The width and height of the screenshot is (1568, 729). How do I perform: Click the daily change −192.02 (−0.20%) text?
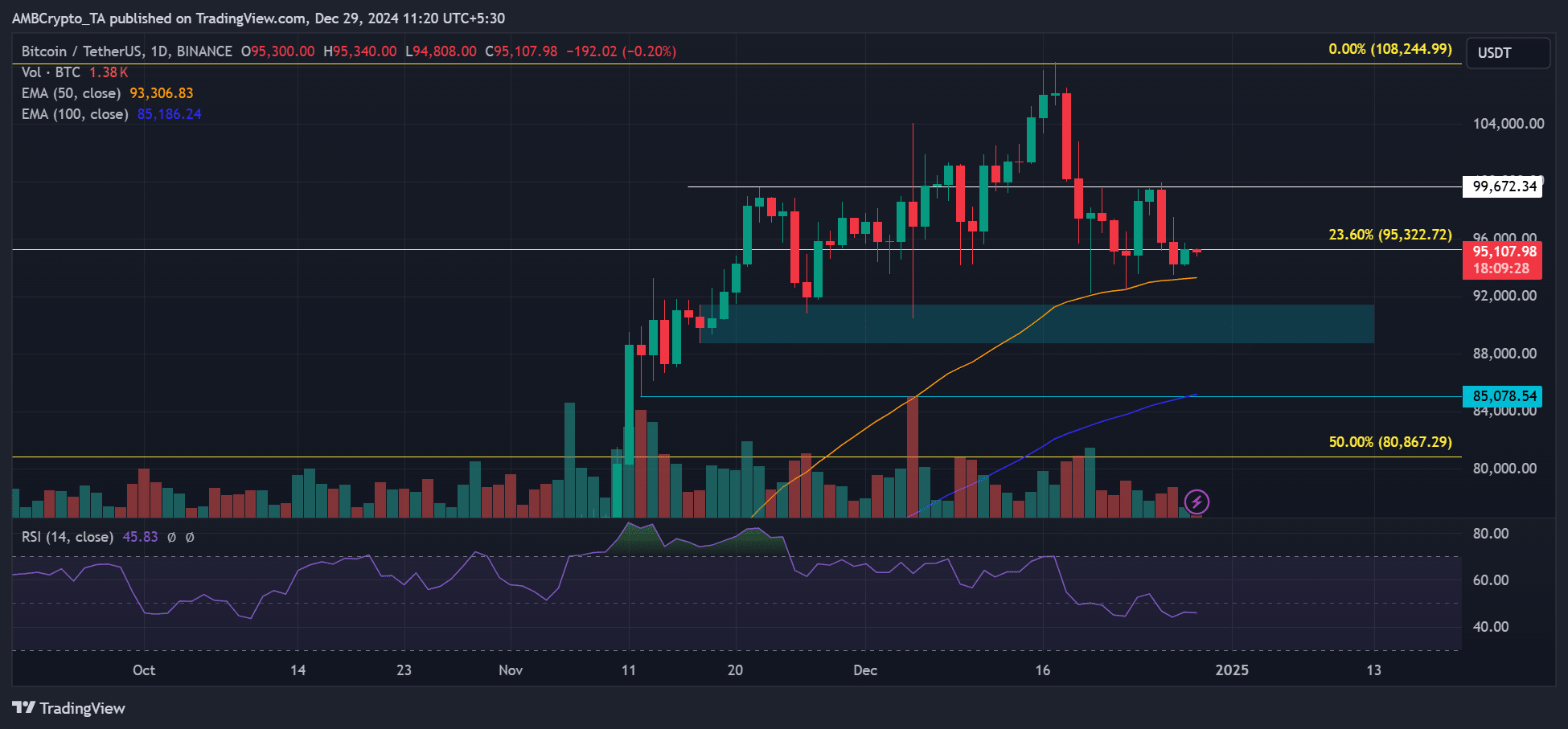coord(622,51)
